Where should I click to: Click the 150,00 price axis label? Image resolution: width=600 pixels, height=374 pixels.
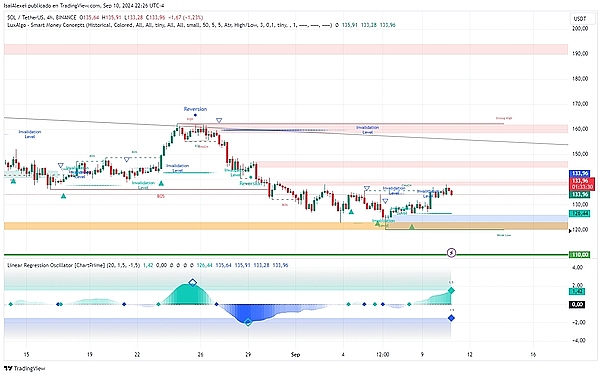coord(580,154)
